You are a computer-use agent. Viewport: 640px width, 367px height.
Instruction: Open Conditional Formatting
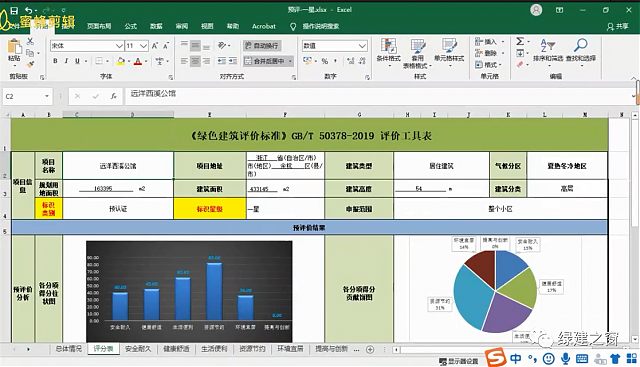389,52
